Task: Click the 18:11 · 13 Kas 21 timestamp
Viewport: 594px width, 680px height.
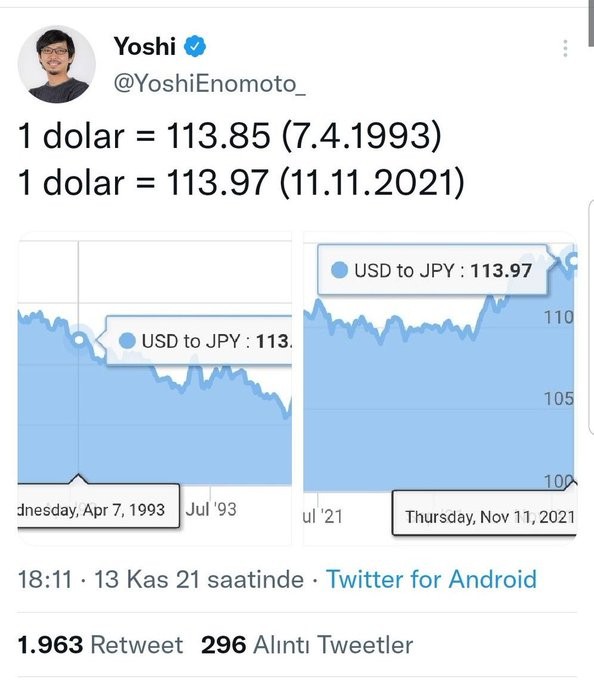Action: pos(160,580)
